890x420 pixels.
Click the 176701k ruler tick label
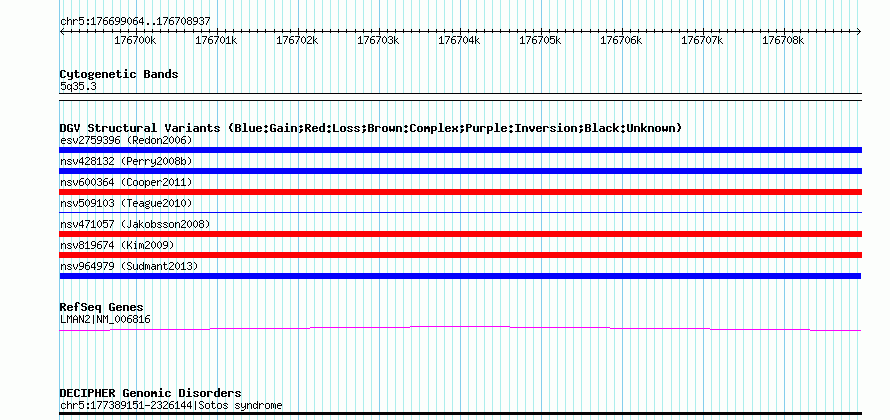(x=216, y=40)
